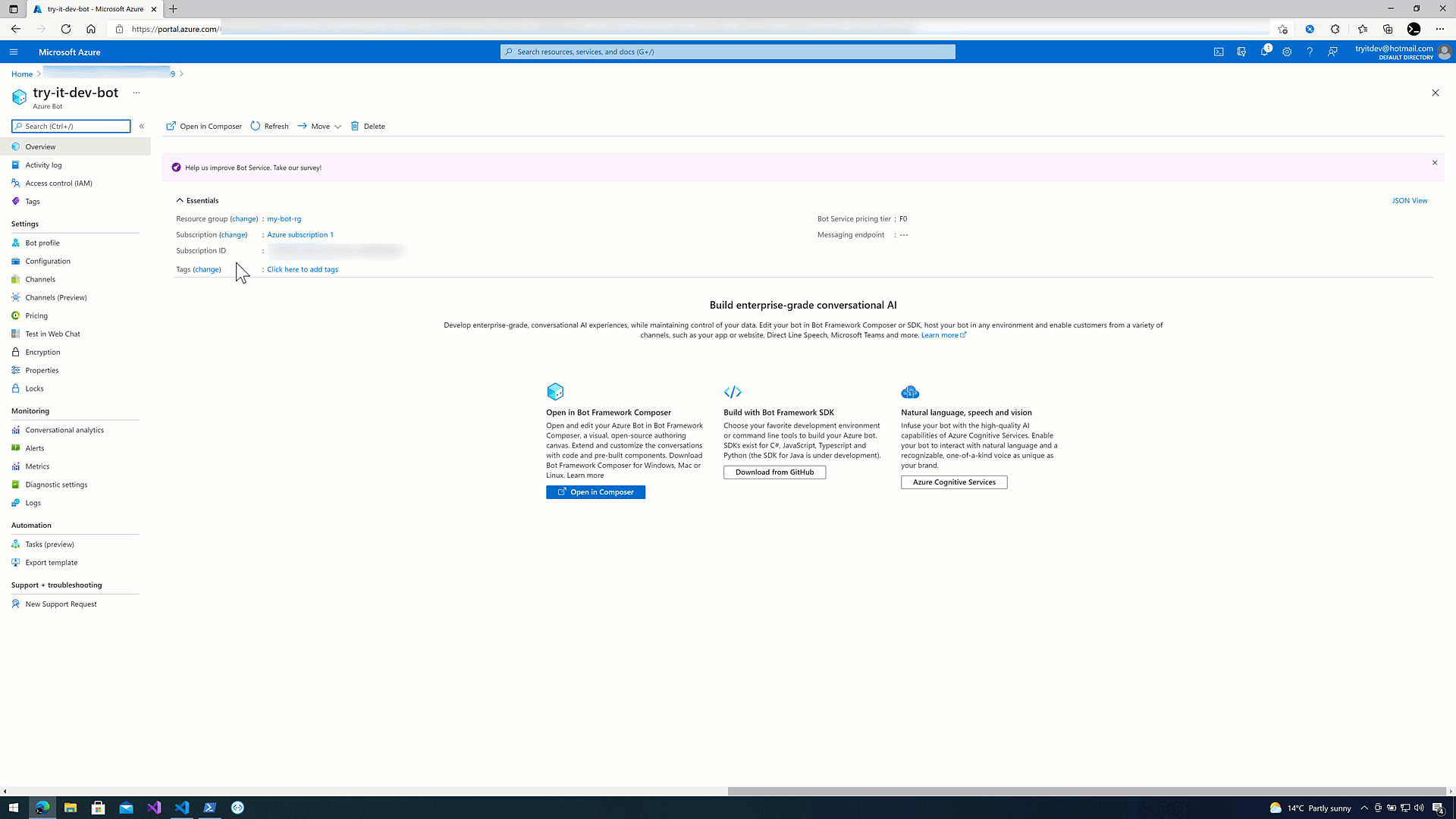
Task: Collapse the left sidebar menu
Action: 142,127
